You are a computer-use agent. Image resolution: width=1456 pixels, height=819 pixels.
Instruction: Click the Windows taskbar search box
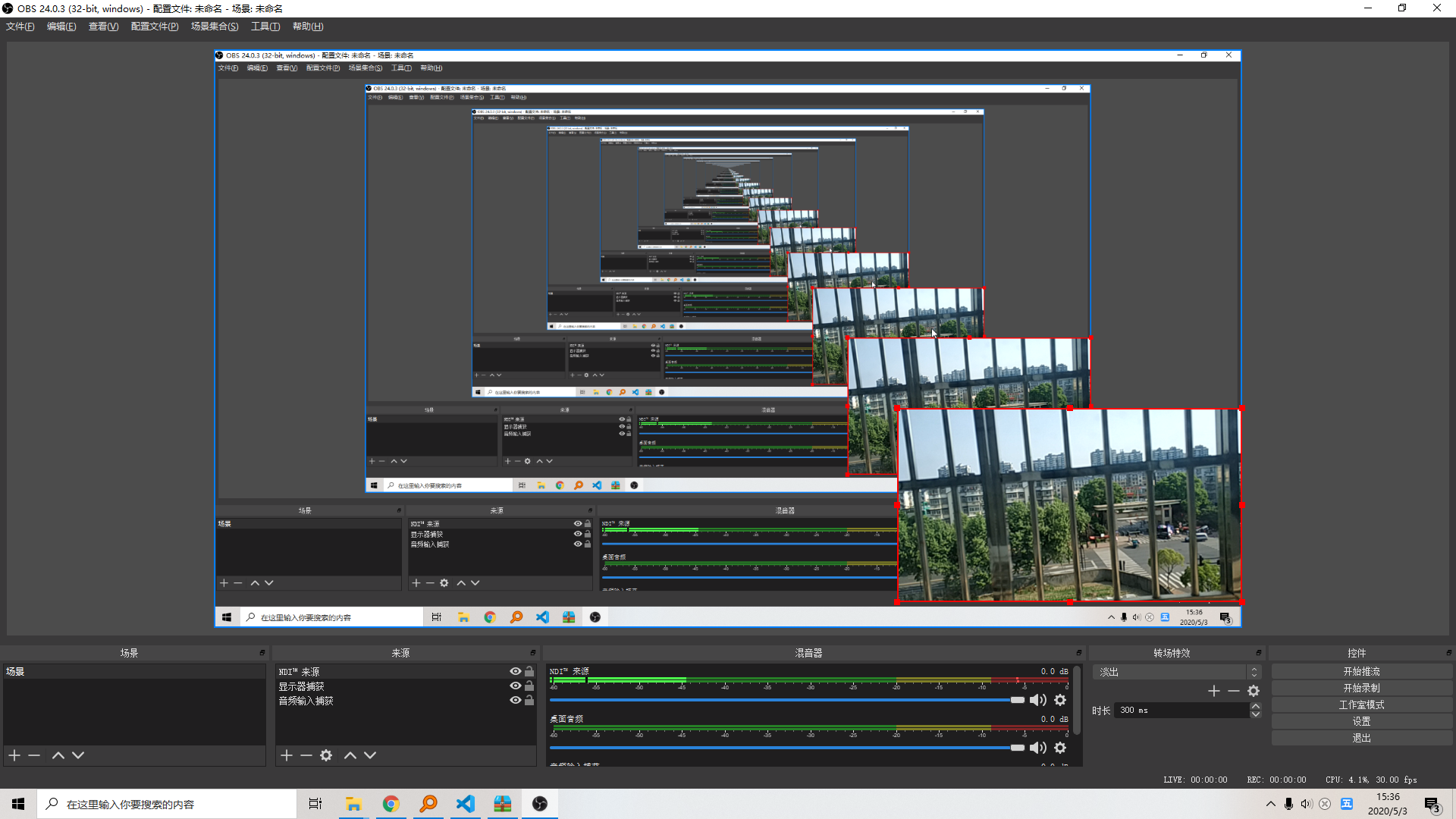point(167,804)
